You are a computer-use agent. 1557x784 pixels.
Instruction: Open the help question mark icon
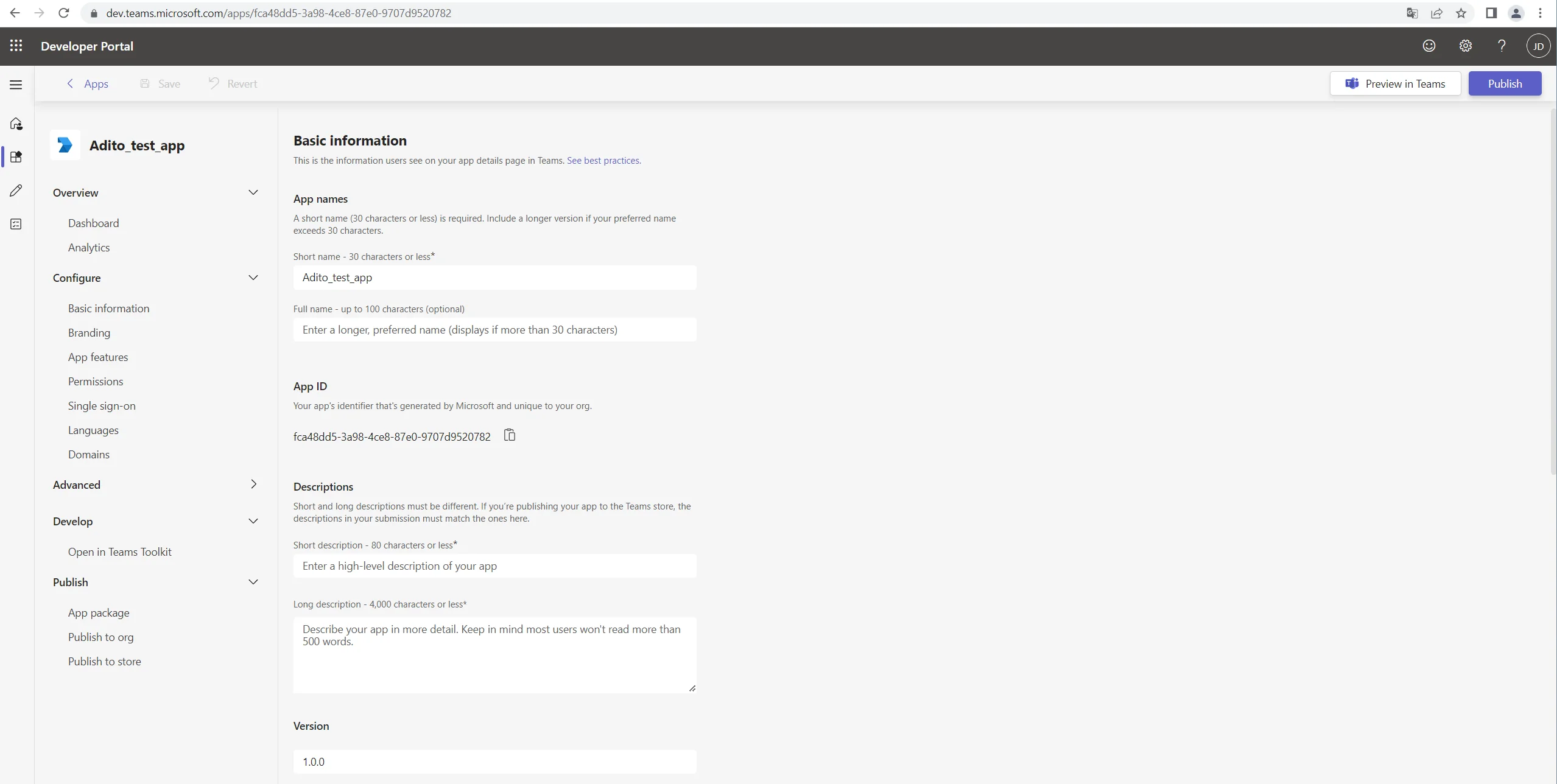[x=1502, y=46]
